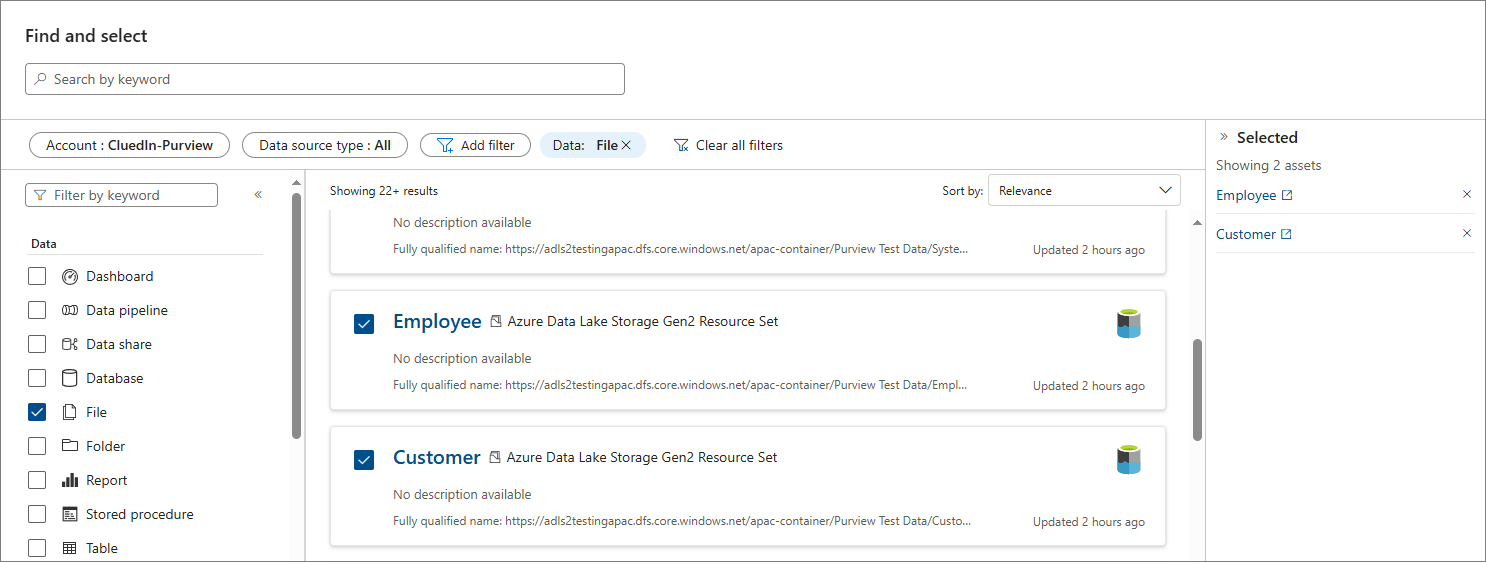Check the Folder checkbox

click(x=37, y=446)
